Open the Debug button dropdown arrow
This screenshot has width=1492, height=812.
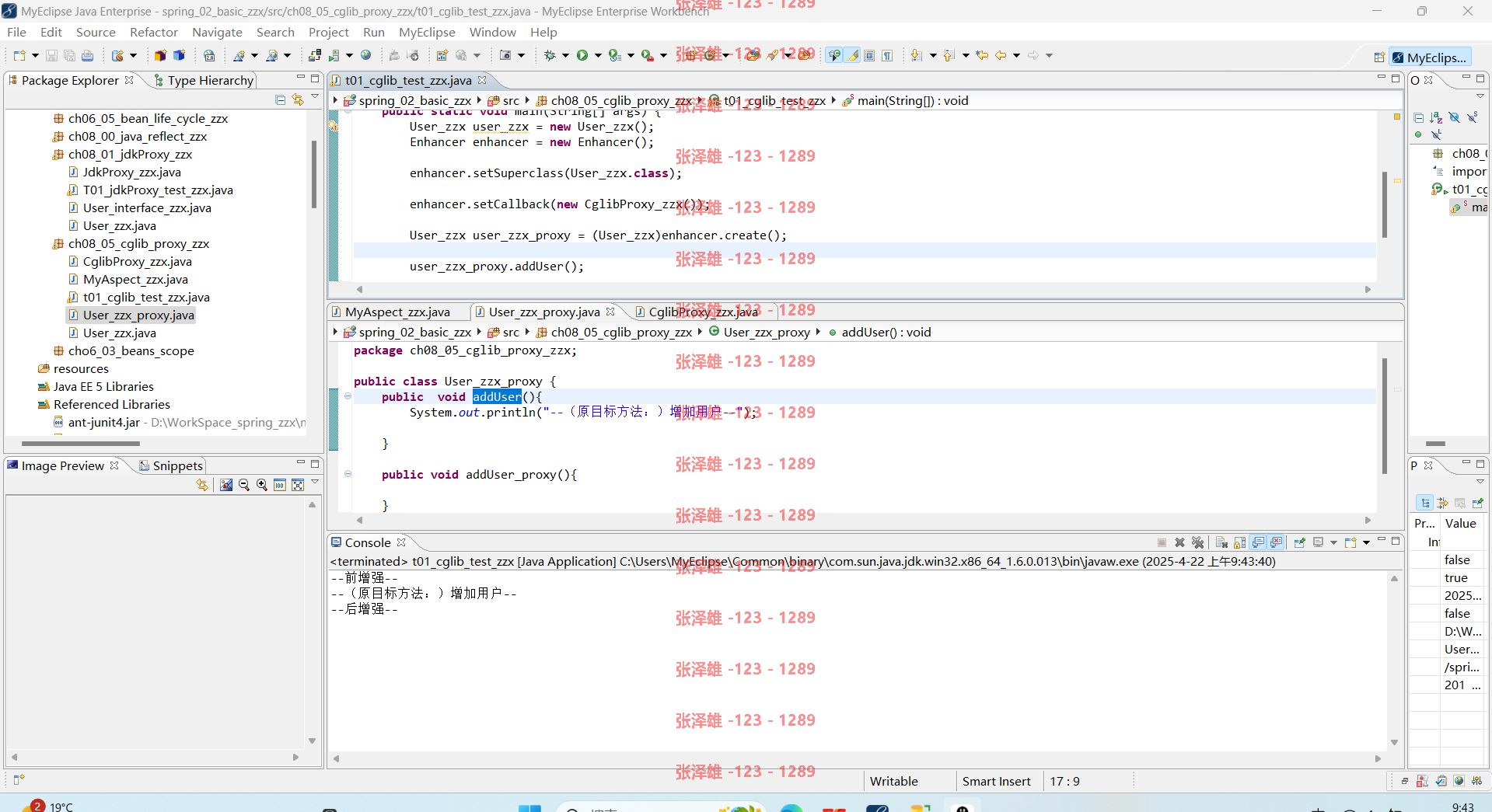click(x=565, y=55)
